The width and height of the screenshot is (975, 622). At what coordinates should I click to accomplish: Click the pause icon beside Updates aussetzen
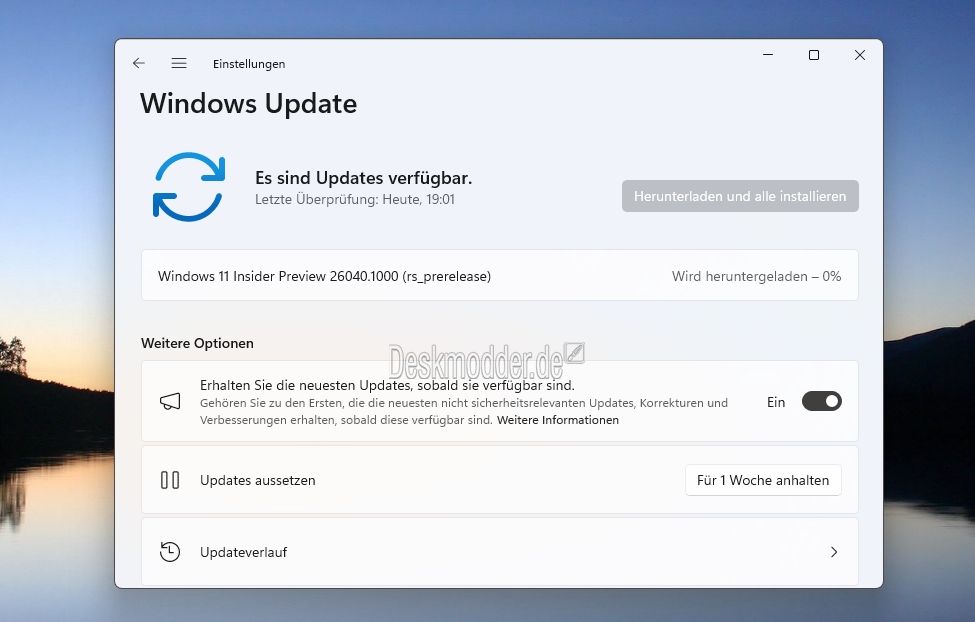170,480
